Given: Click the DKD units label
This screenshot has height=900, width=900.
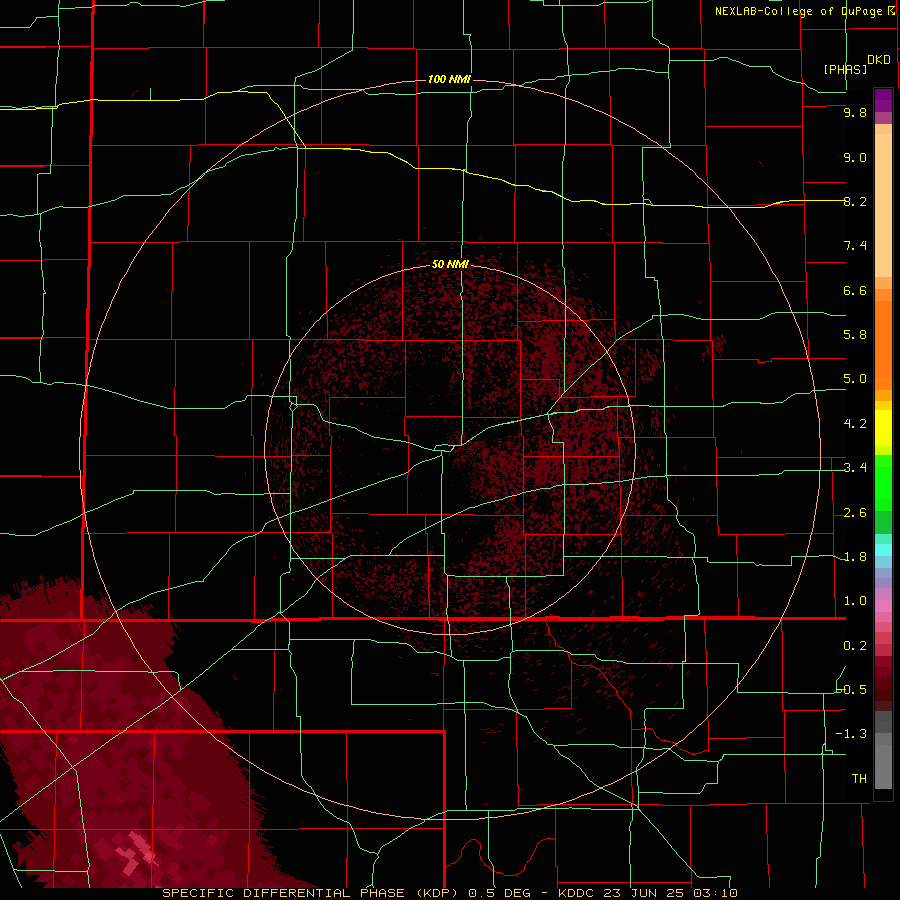Looking at the screenshot, I should pyautogui.click(x=879, y=59).
